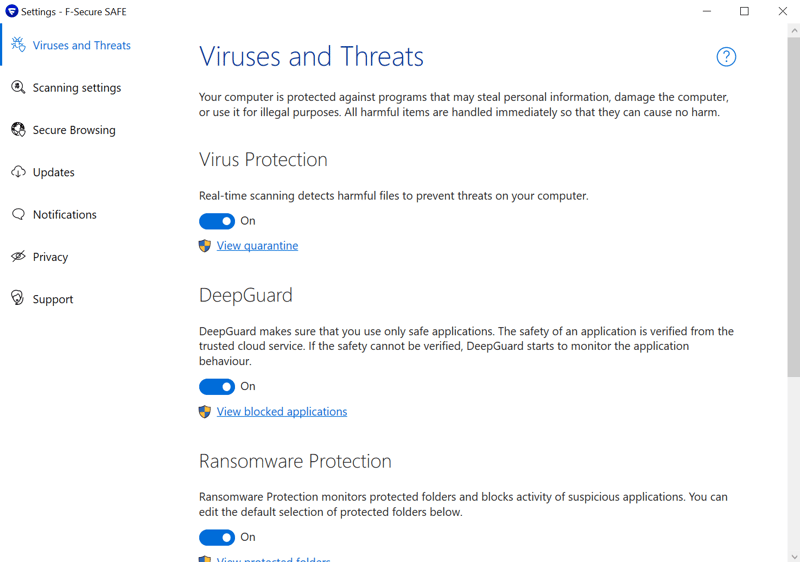Screen dimensions: 800x562
Task: Follow the View blocked applications link
Action: click(x=282, y=412)
